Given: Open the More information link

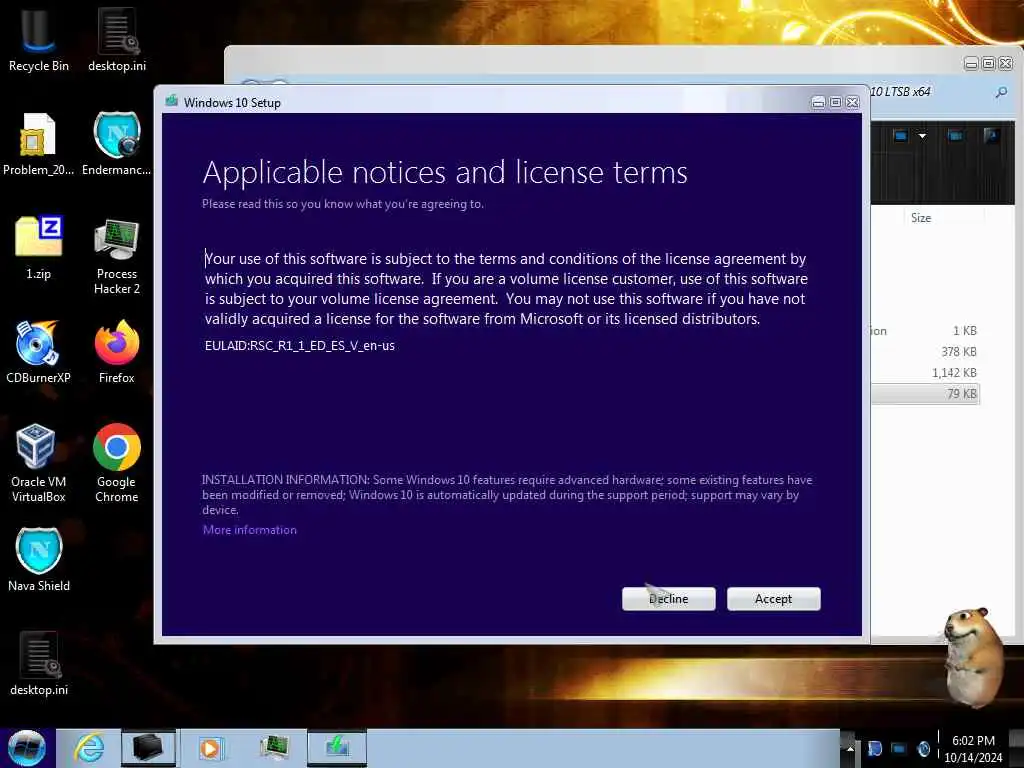Looking at the screenshot, I should point(249,530).
